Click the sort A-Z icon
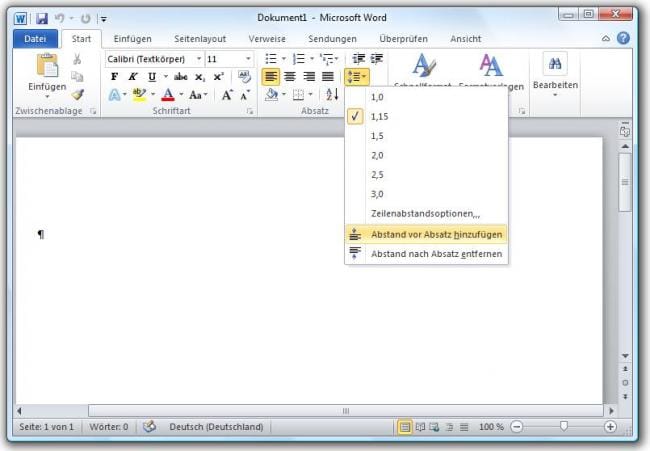This screenshot has height=451, width=650. point(332,95)
